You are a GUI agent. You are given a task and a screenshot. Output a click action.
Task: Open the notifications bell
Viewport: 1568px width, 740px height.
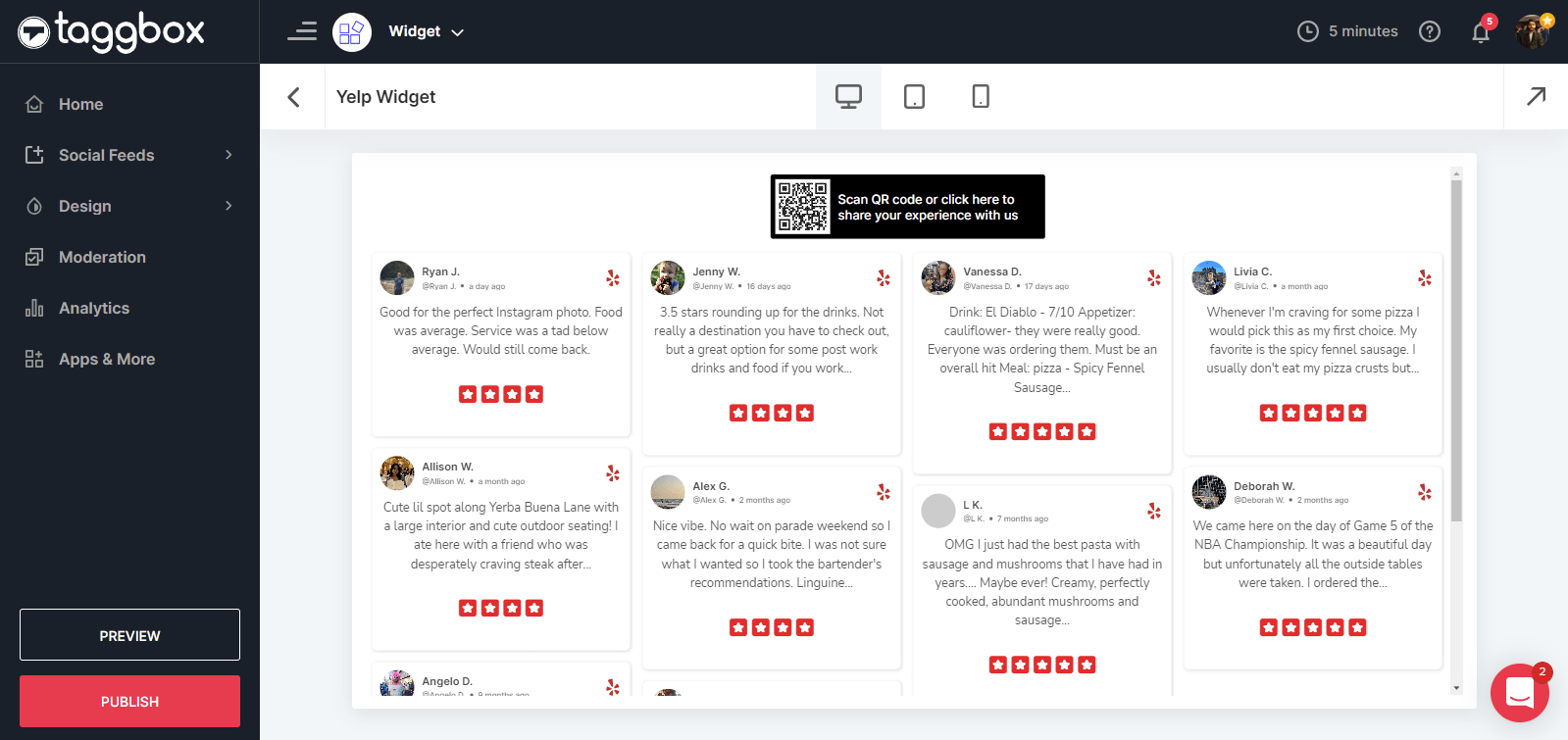[x=1480, y=32]
